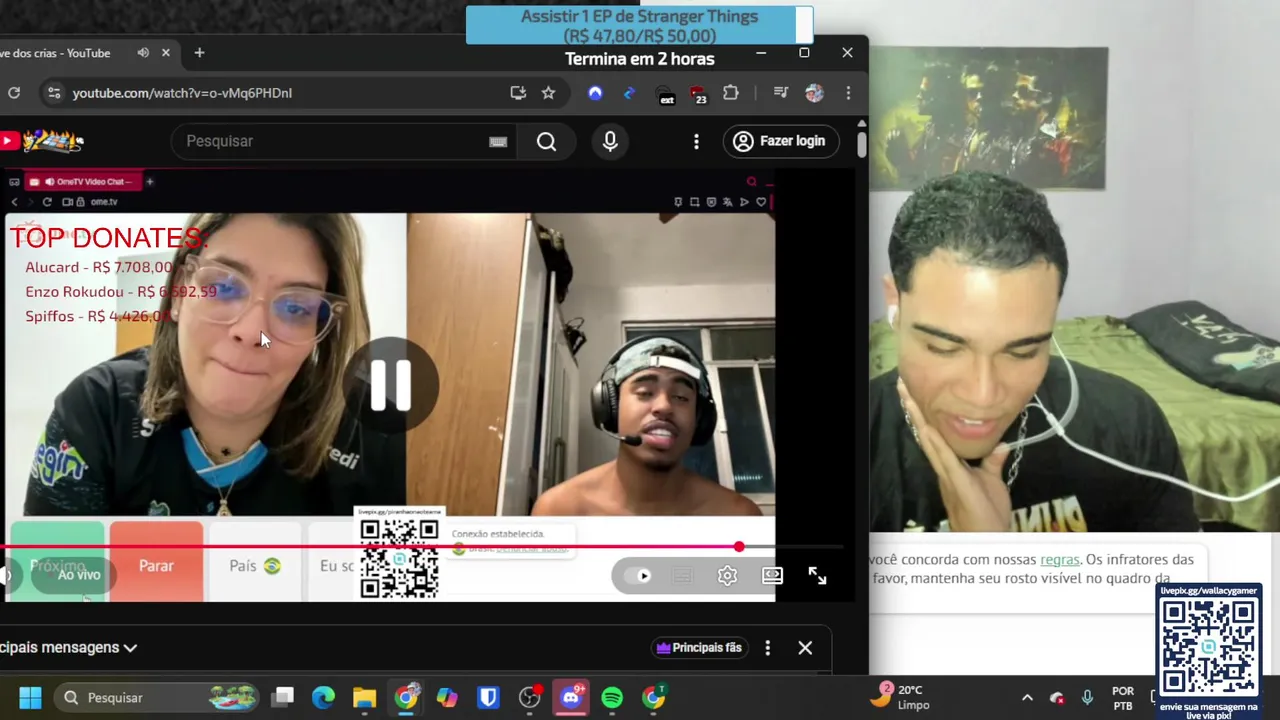This screenshot has width=1280, height=720.
Task: Open the extension with badge 23
Action: 699,94
